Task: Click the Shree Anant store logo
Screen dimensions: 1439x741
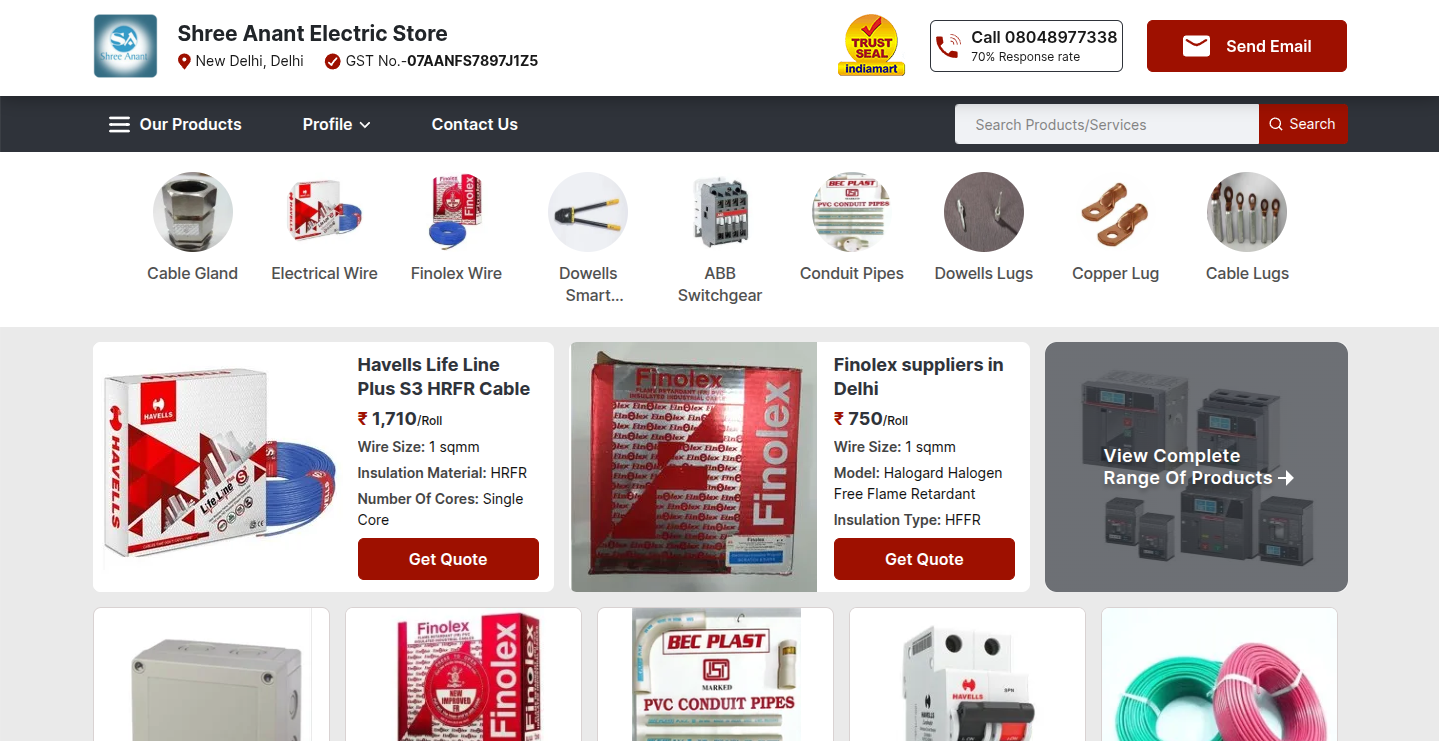Action: (125, 46)
